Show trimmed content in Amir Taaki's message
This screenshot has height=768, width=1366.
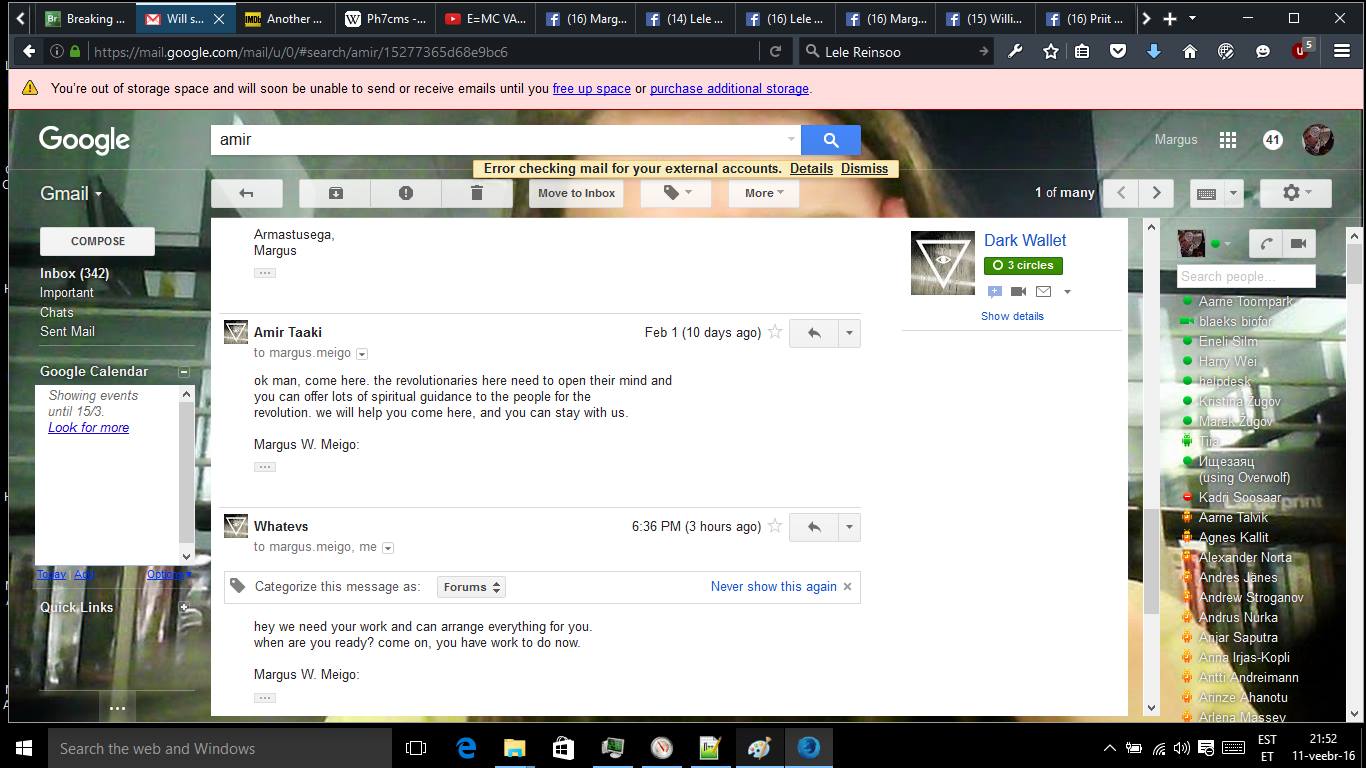click(x=265, y=466)
